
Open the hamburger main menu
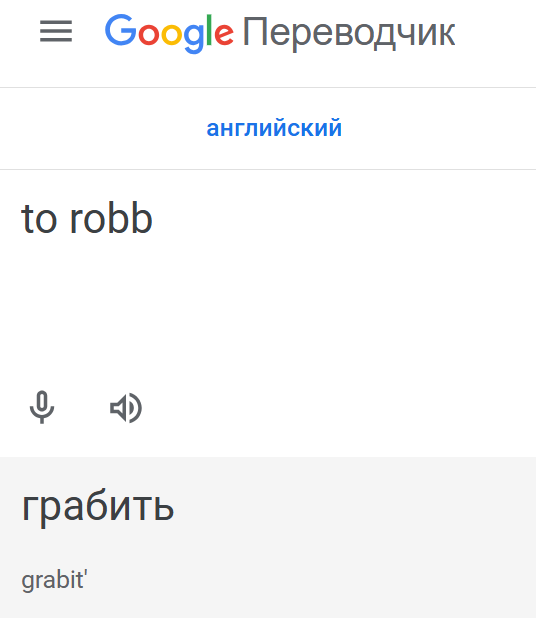(56, 31)
